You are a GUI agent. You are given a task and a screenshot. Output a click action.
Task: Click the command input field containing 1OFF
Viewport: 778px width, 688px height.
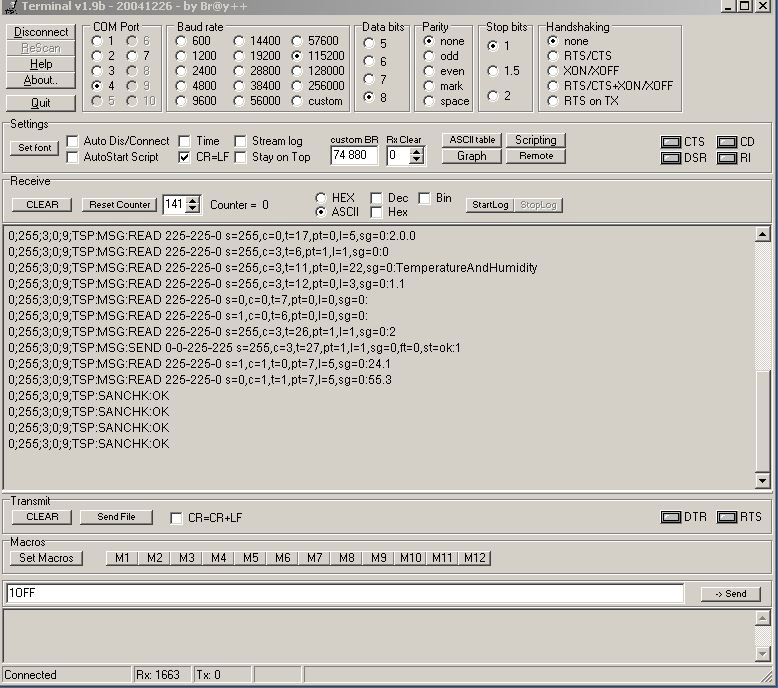[x=344, y=593]
